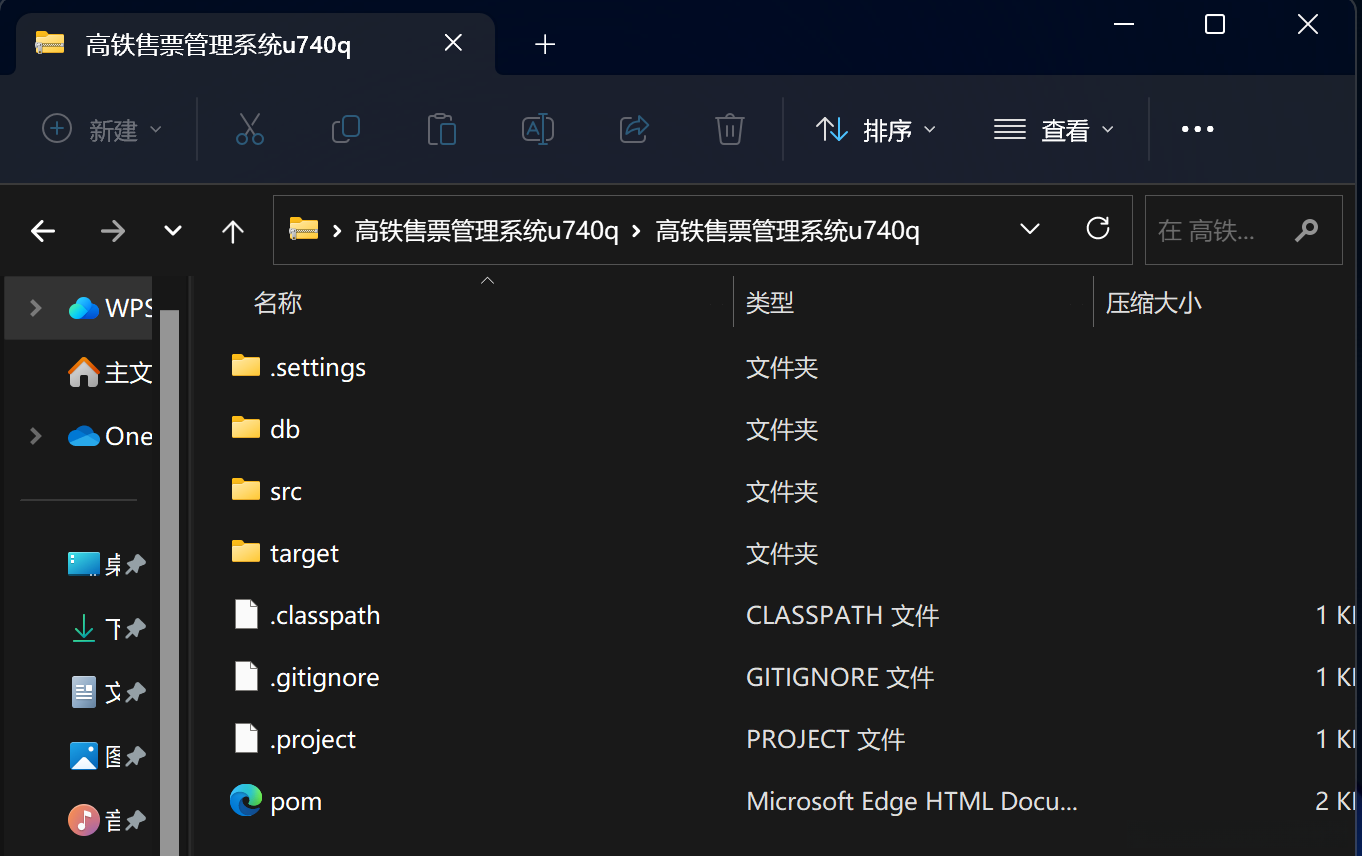Navigate back with the left arrow
1362x856 pixels.
point(43,231)
